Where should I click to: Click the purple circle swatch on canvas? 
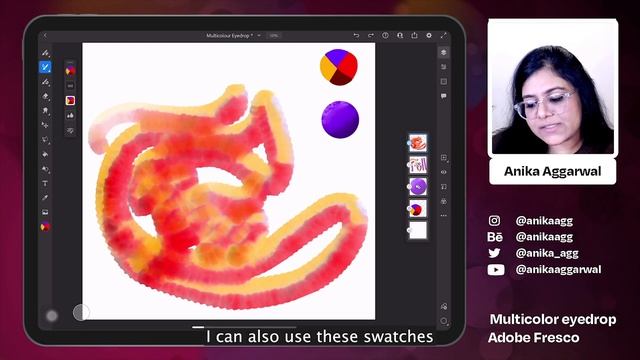pyautogui.click(x=340, y=120)
